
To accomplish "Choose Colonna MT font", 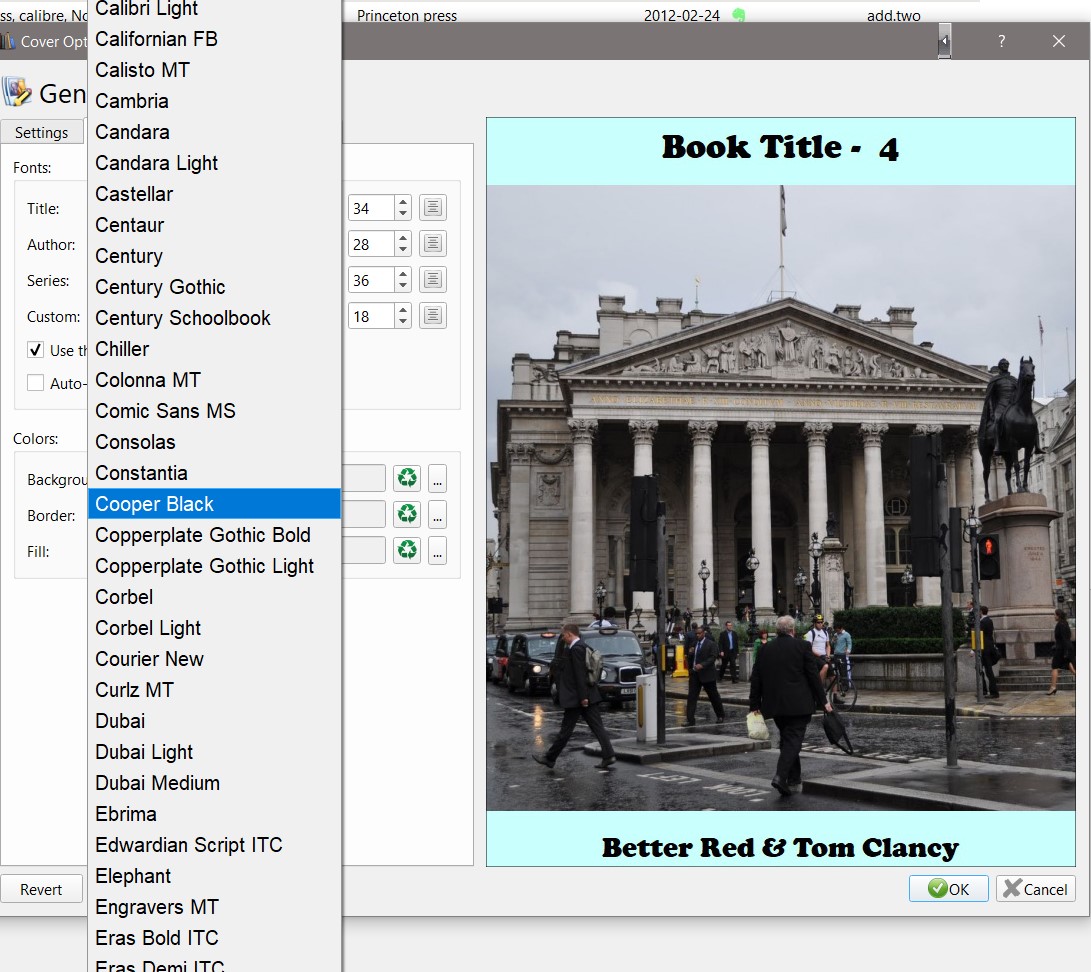I will [x=214, y=380].
